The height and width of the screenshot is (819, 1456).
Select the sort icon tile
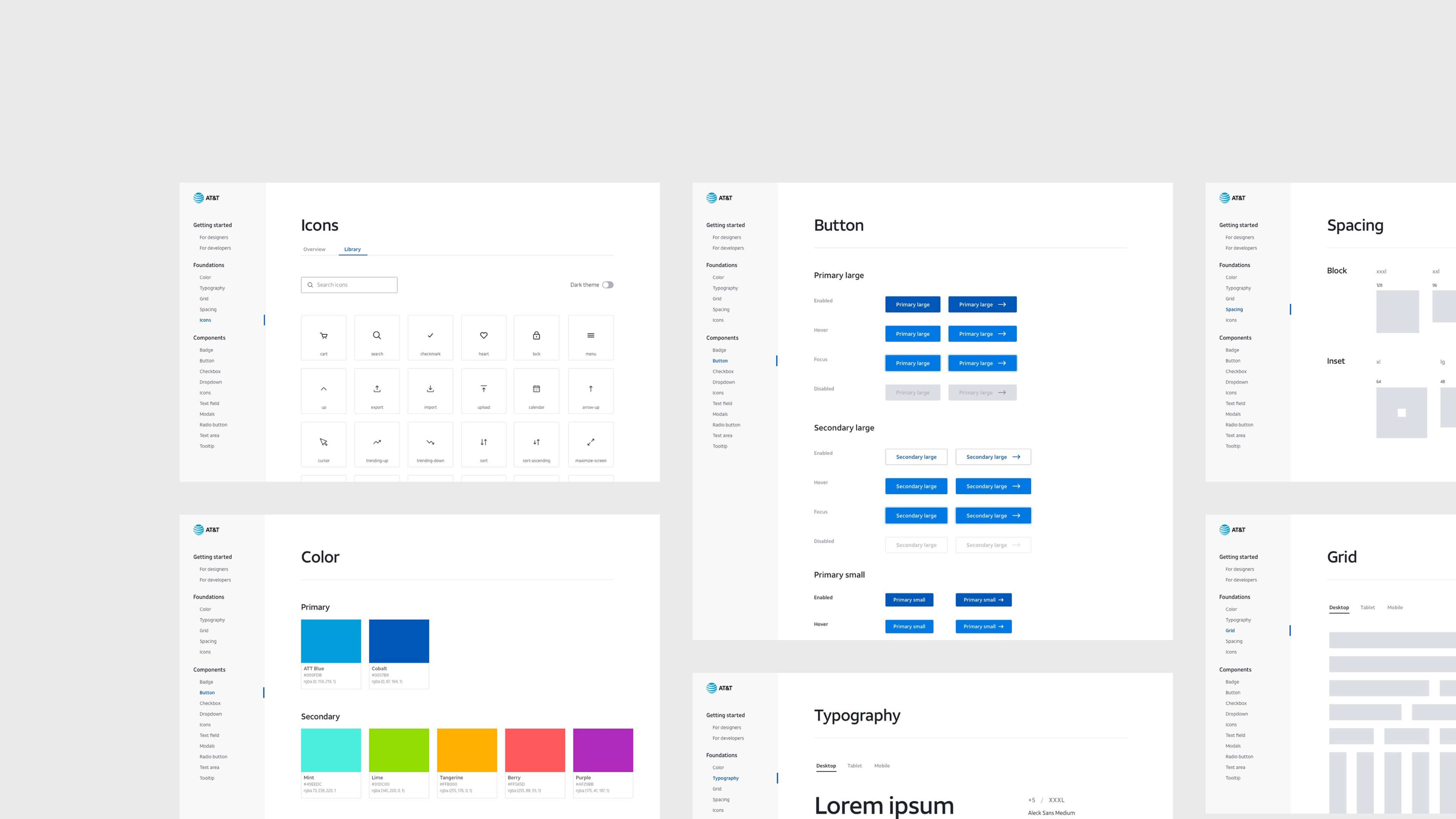[x=484, y=444]
